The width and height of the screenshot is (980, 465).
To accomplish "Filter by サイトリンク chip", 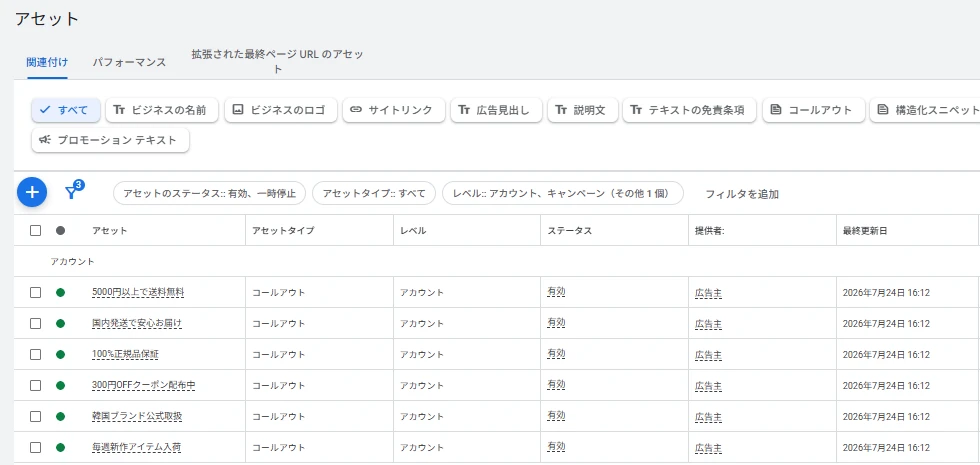I will pyautogui.click(x=394, y=110).
